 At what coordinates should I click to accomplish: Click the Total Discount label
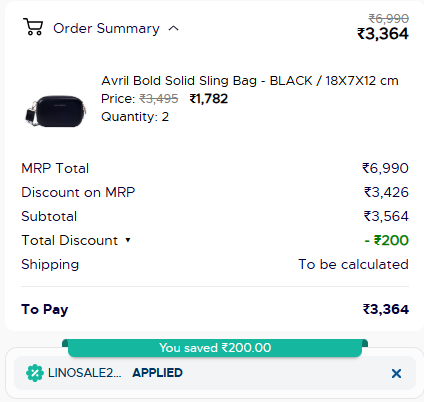70,240
